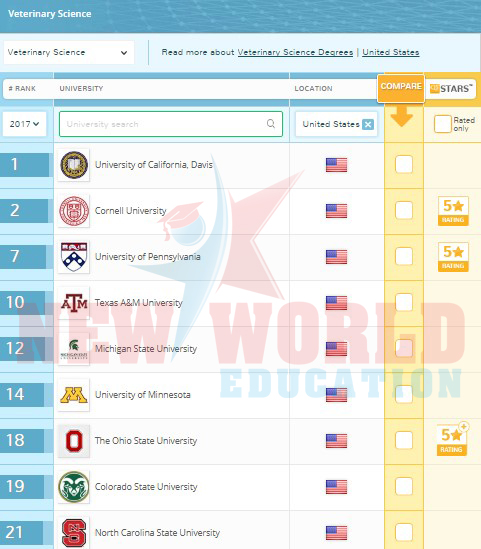481x549 pixels.
Task: Open the University of Pennsylvania page
Action: pyautogui.click(x=148, y=257)
